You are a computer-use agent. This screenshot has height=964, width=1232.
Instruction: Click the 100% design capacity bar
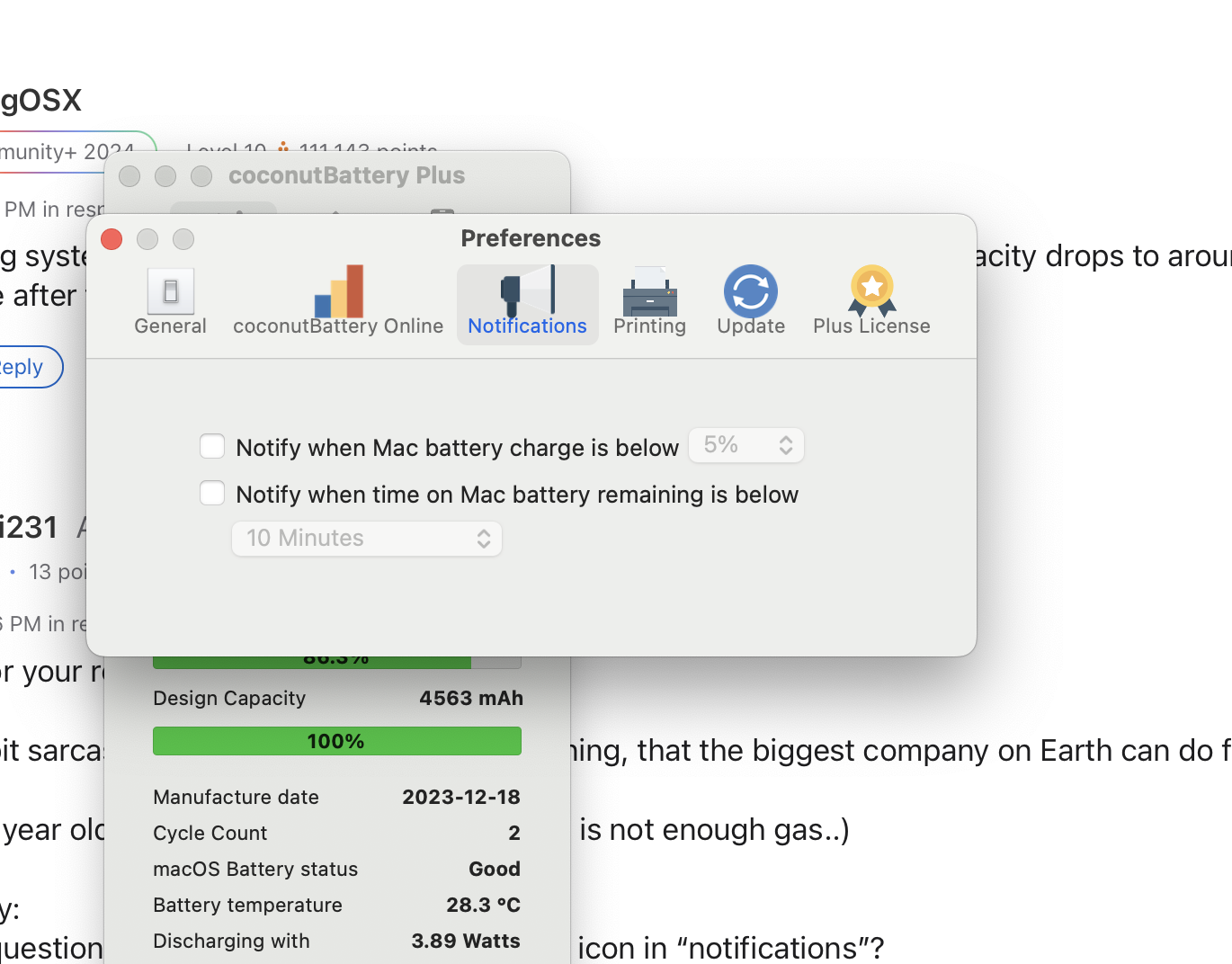click(337, 741)
